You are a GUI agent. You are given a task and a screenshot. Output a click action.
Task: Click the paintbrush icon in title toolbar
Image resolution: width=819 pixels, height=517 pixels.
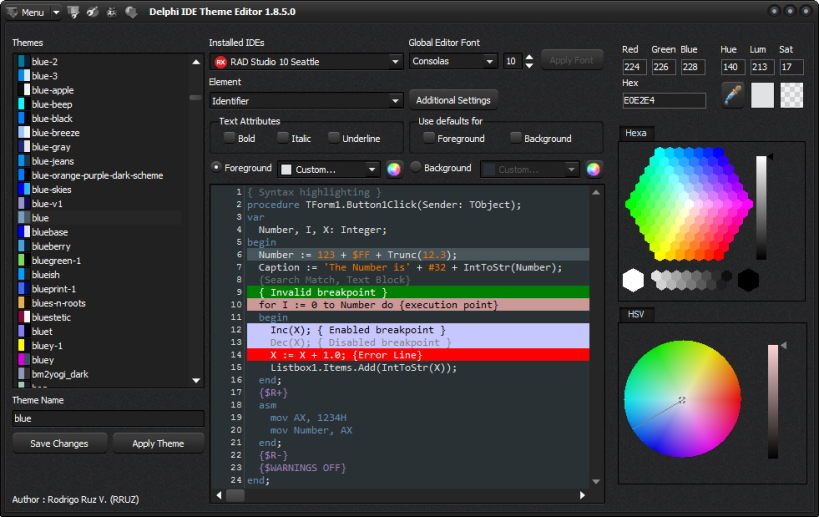[x=92, y=12]
